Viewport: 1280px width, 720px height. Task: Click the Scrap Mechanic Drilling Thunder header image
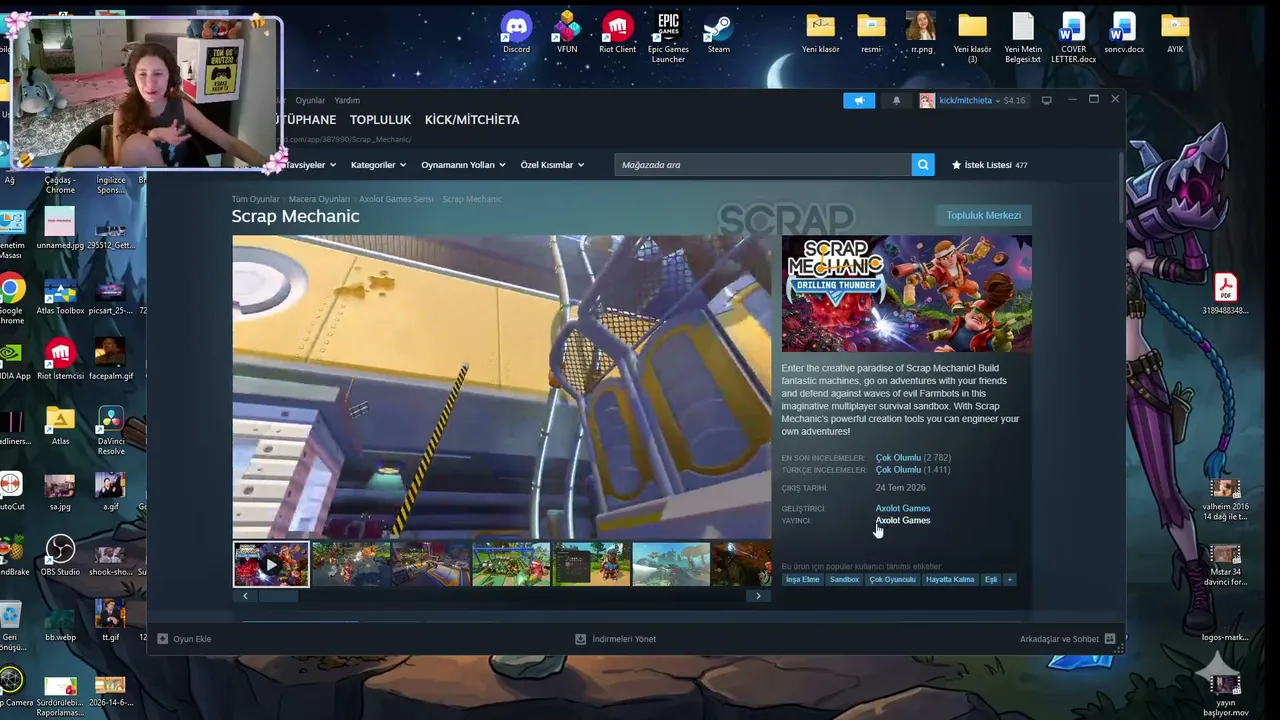(x=906, y=294)
